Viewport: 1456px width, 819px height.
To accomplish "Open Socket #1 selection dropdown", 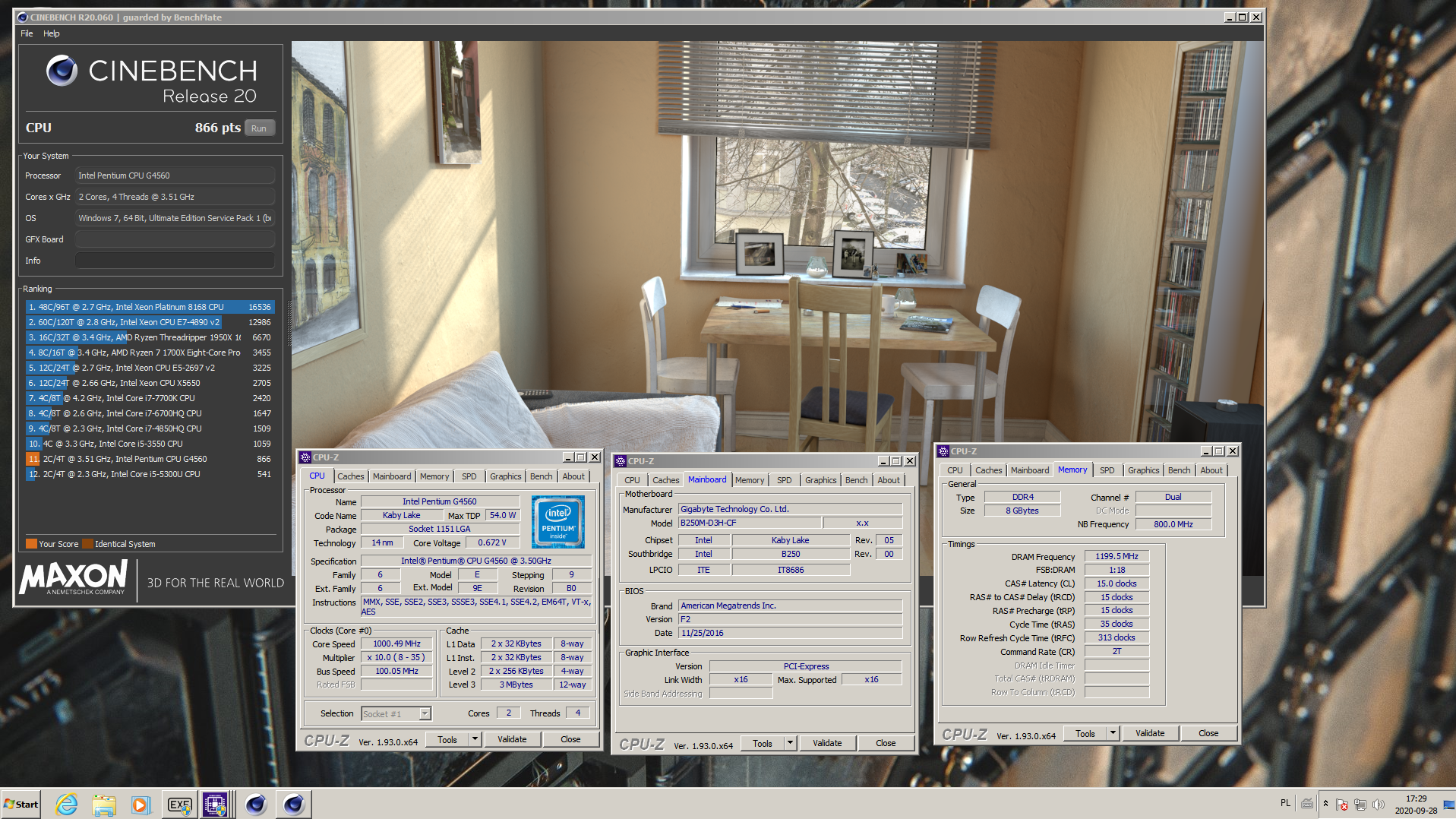I will [425, 713].
